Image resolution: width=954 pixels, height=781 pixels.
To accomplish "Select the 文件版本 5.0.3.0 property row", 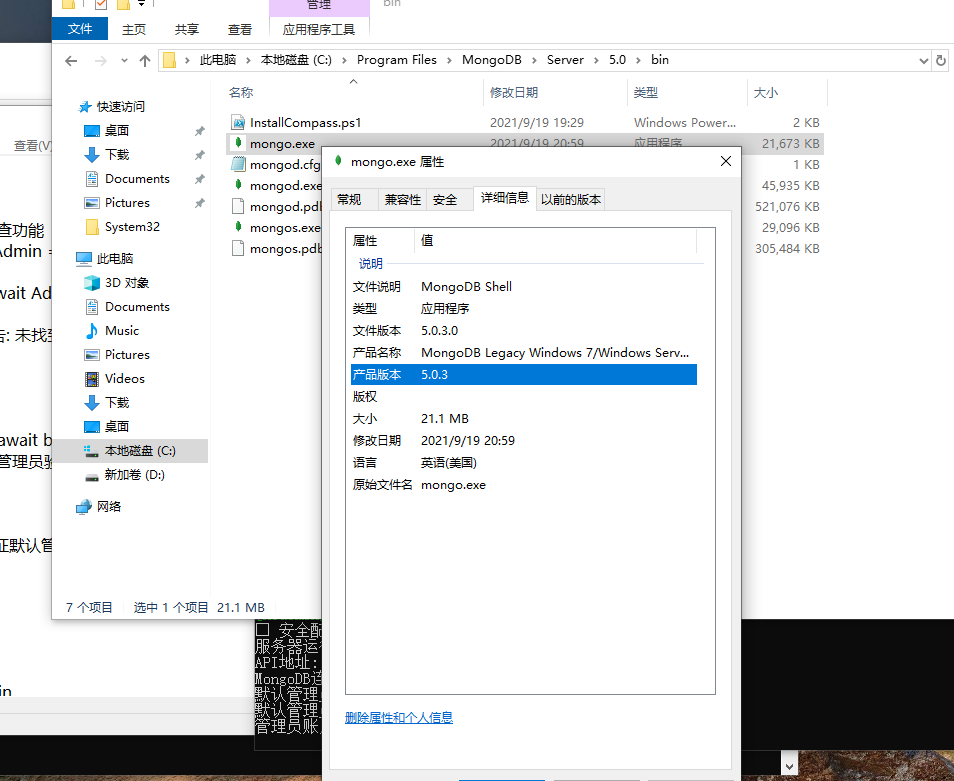I will click(524, 331).
